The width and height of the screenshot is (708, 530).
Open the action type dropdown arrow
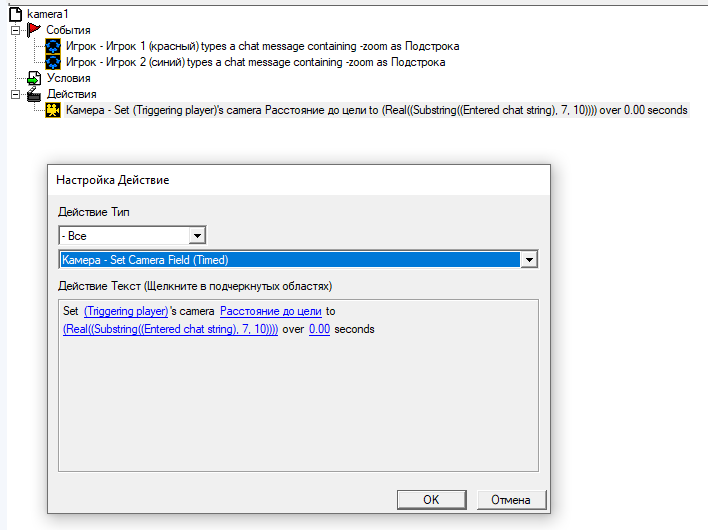click(x=529, y=260)
